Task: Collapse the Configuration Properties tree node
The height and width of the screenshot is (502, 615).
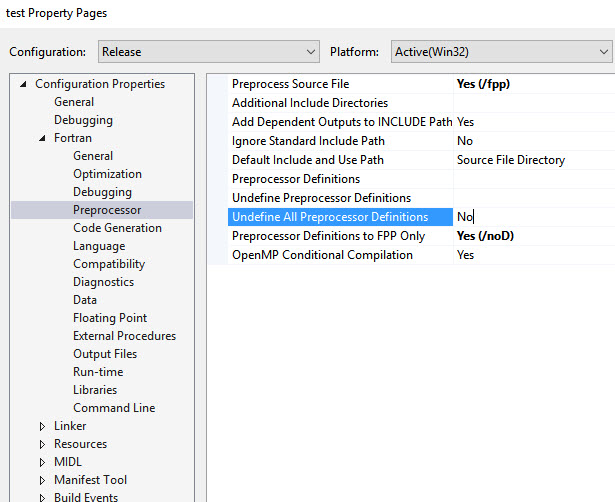Action: pos(23,84)
